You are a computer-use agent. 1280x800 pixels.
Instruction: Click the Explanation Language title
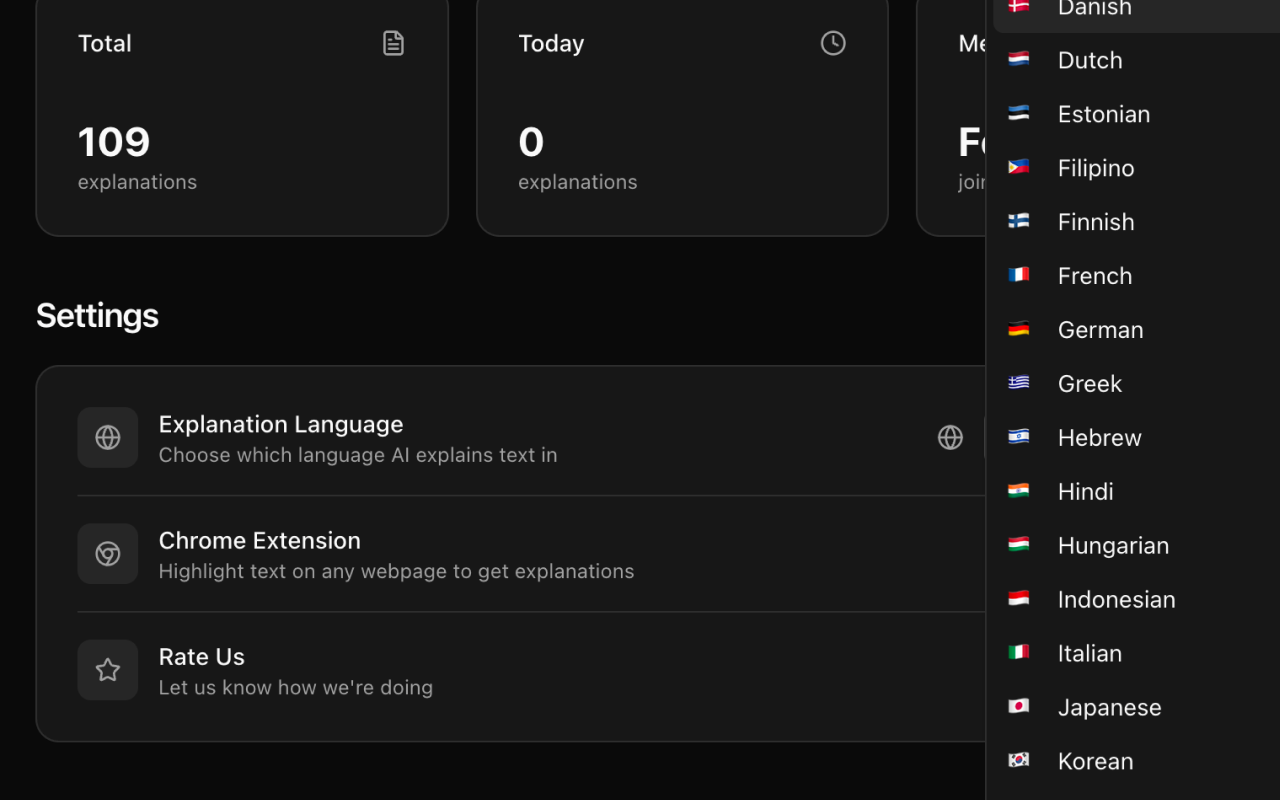click(281, 424)
